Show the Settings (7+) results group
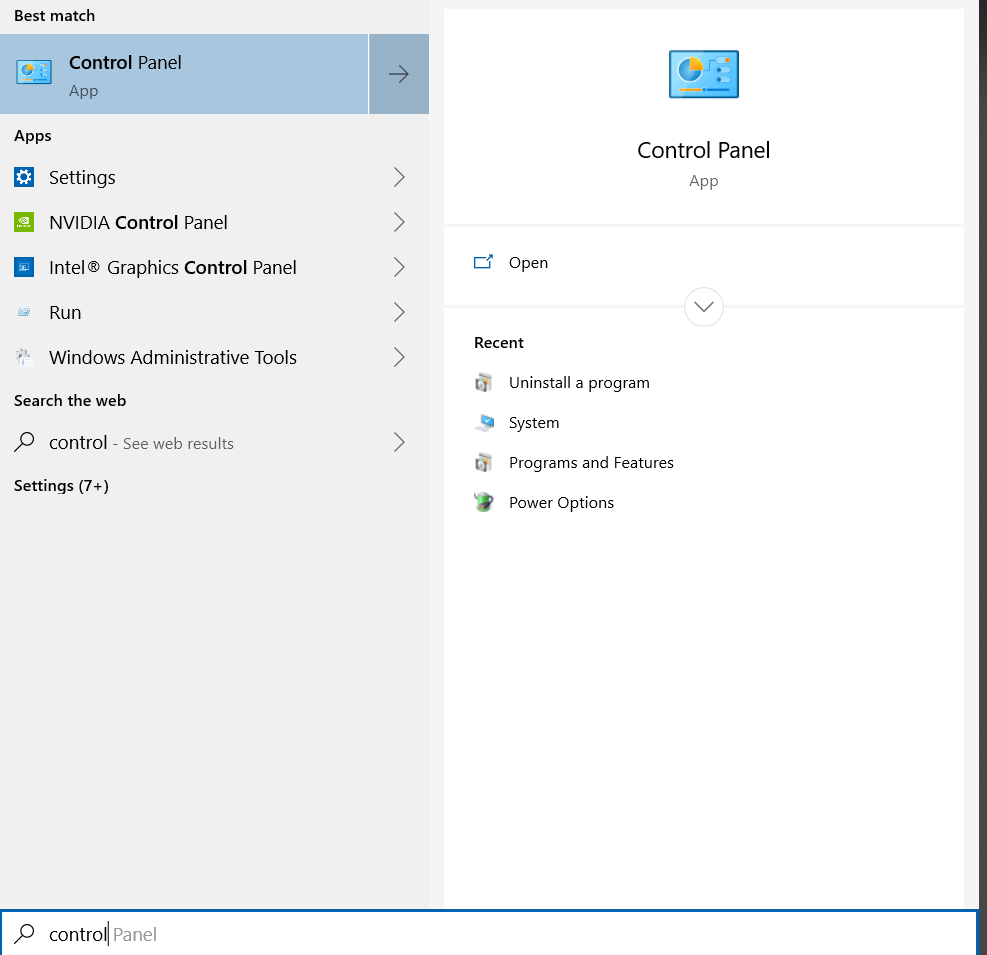 point(61,485)
